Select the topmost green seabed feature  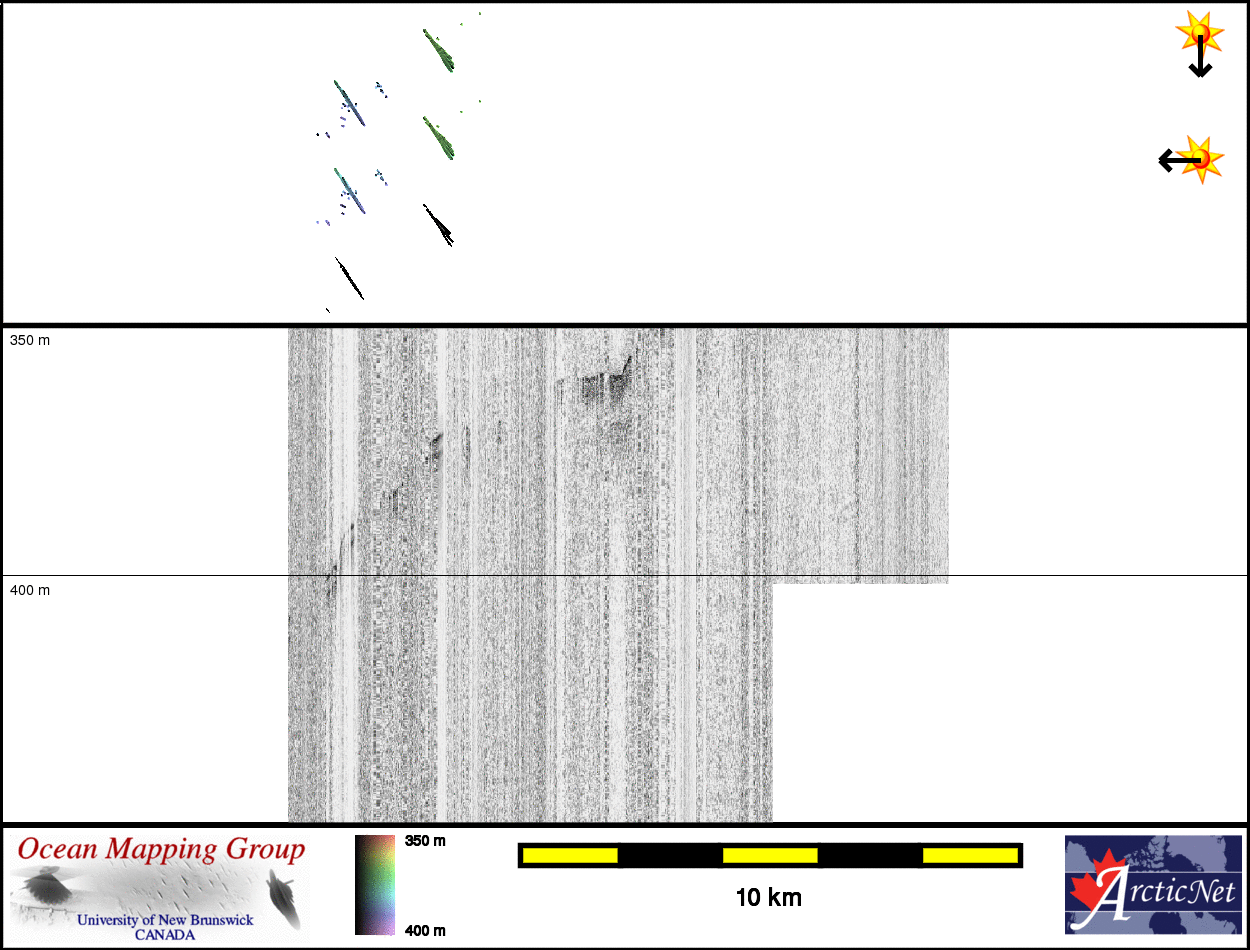tap(438, 50)
